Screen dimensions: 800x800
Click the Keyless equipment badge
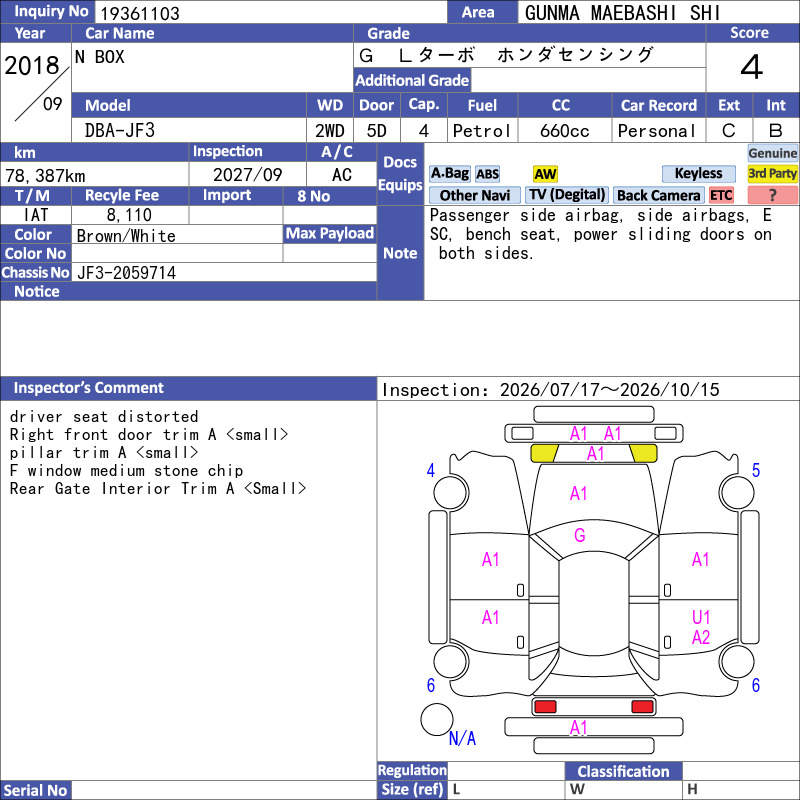tap(698, 173)
